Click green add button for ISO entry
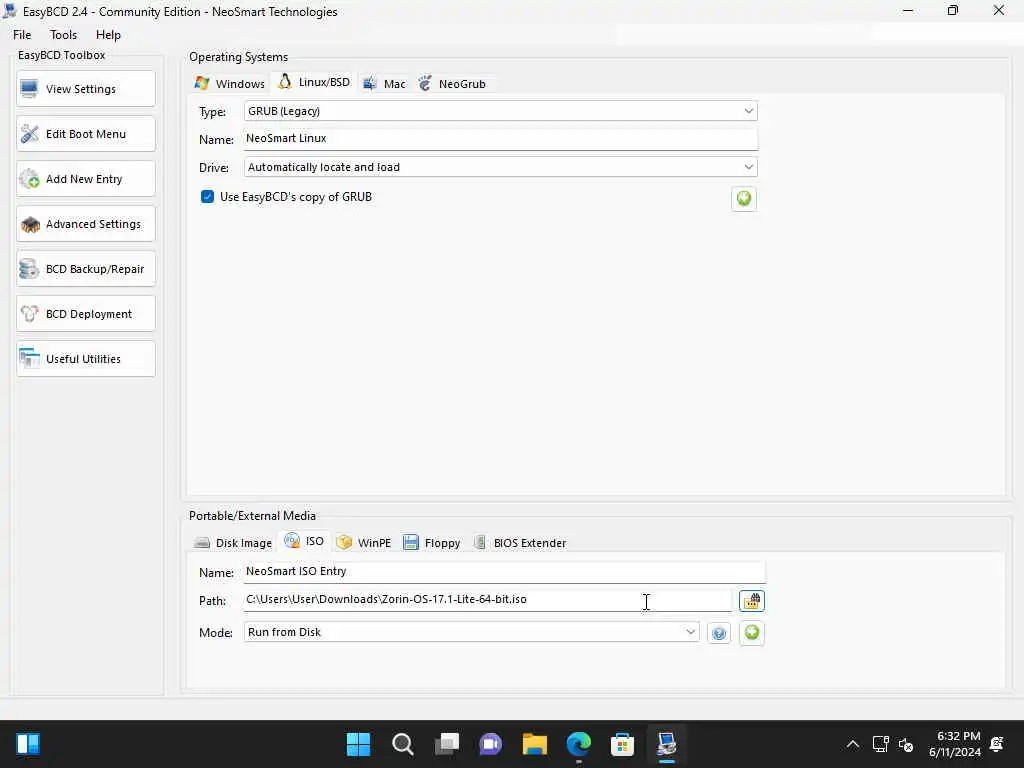The height and width of the screenshot is (768, 1024). point(752,632)
